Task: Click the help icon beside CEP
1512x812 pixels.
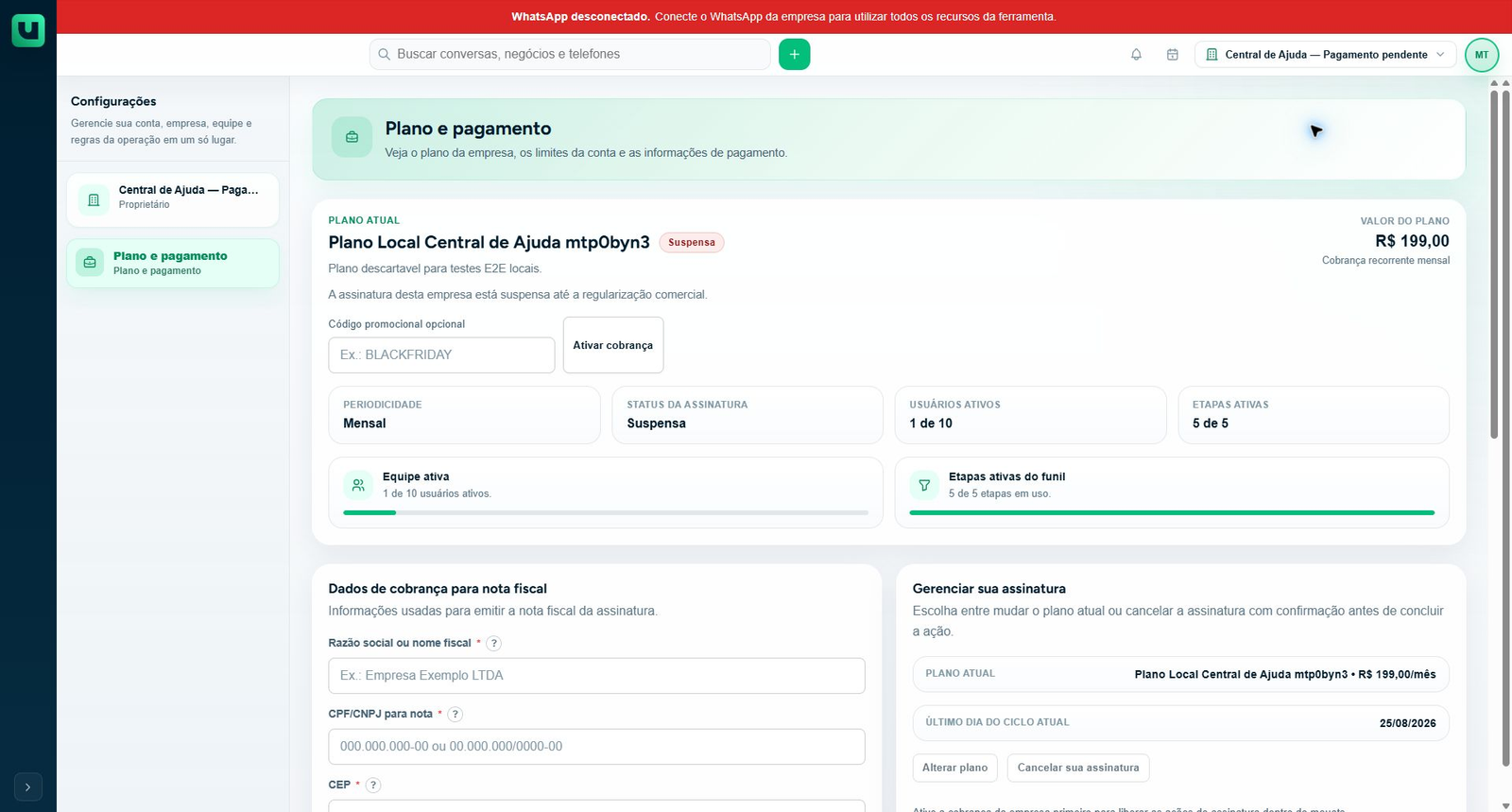Action: 372,785
